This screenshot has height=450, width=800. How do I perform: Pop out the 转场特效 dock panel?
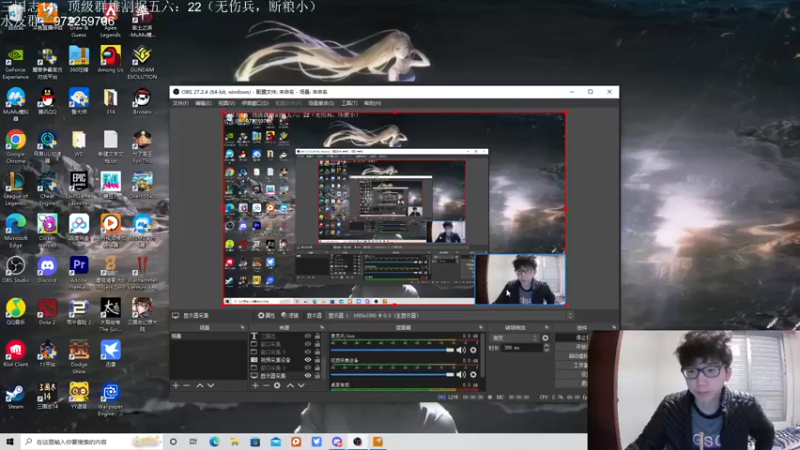546,328
